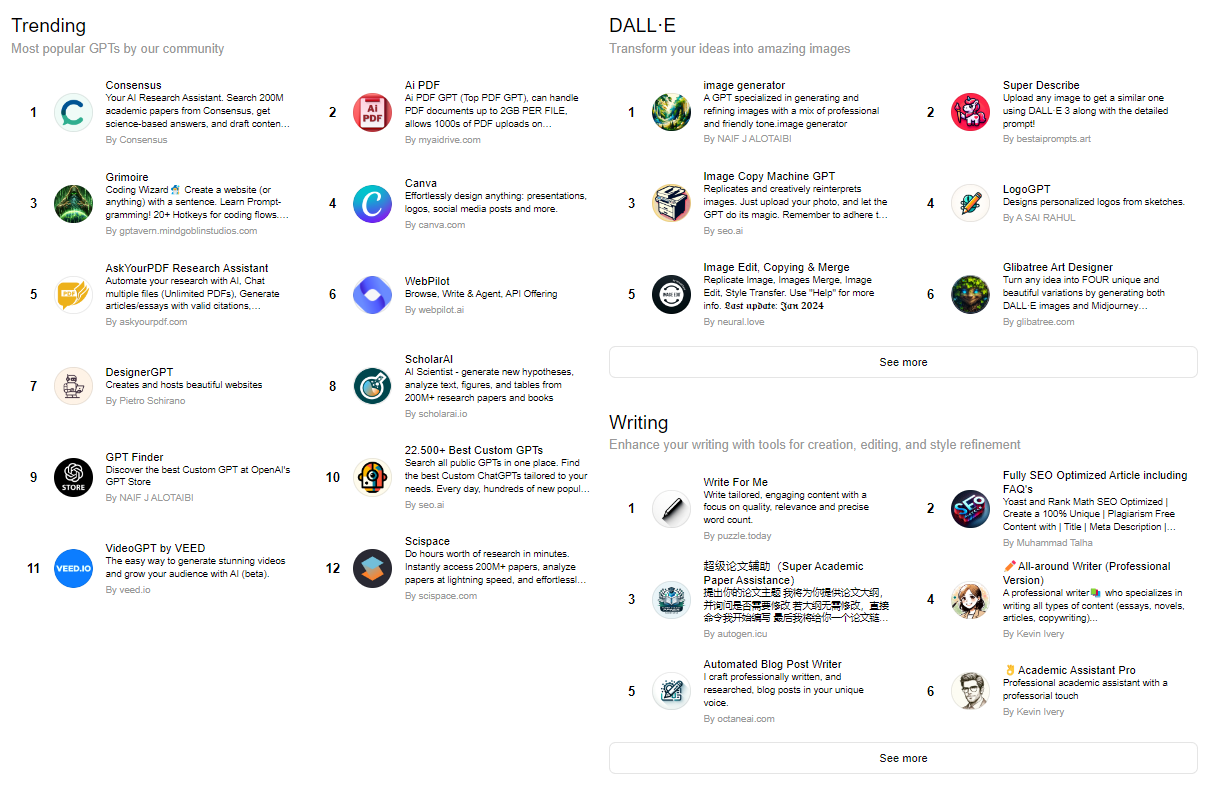The height and width of the screenshot is (785, 1210).
Task: Click the Image Copy Machine GPT title
Action: [x=769, y=176]
